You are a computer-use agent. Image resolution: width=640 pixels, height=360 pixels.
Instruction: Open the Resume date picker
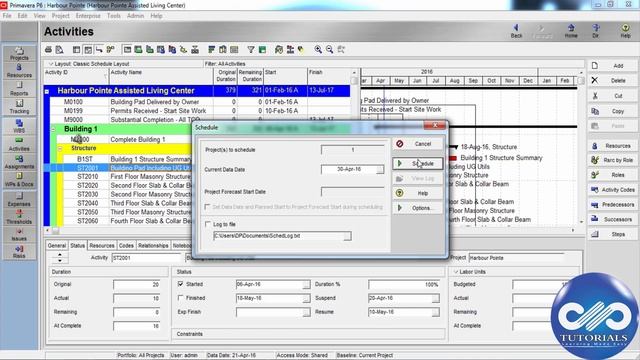tap(436, 313)
